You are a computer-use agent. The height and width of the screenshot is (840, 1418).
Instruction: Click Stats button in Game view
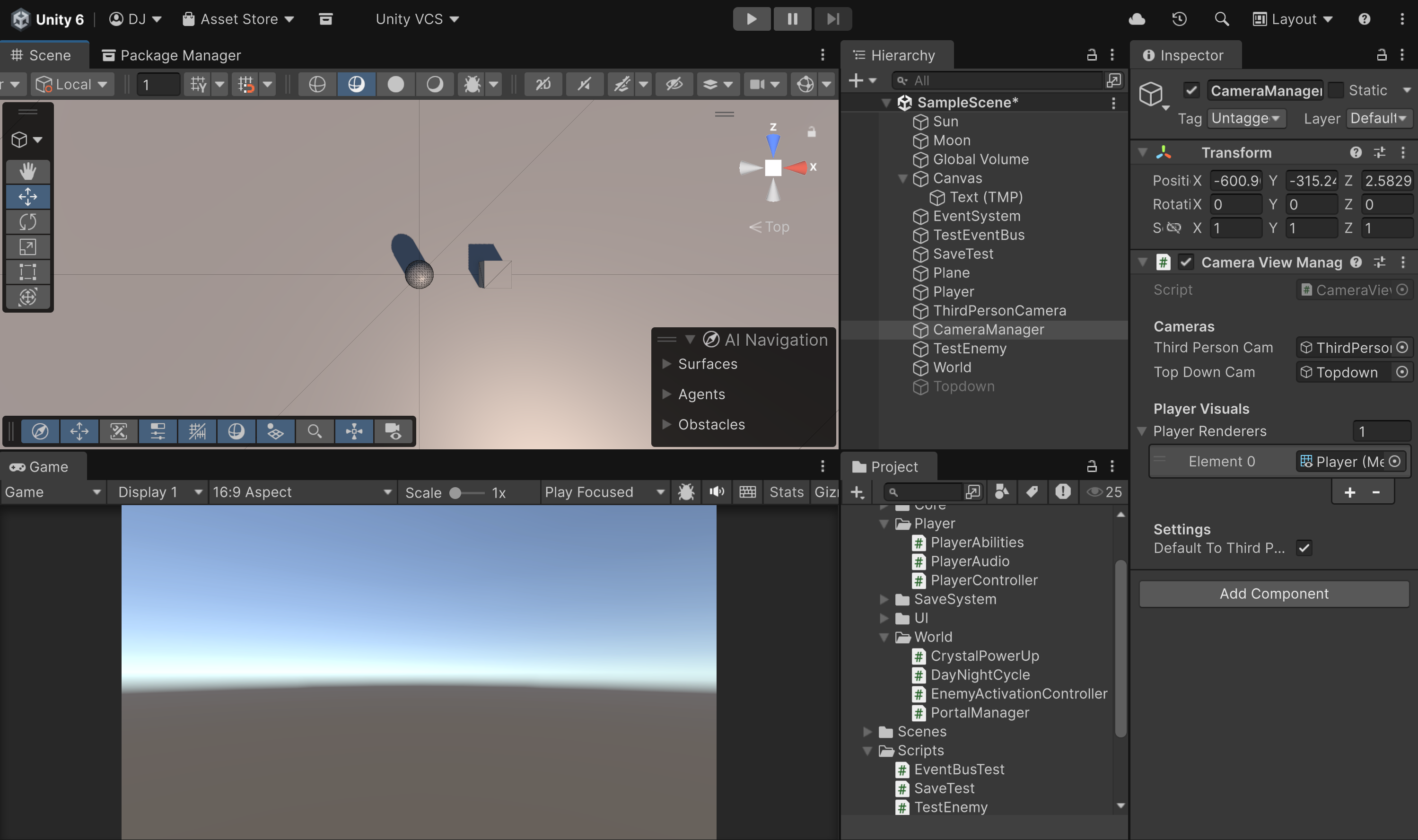786,492
